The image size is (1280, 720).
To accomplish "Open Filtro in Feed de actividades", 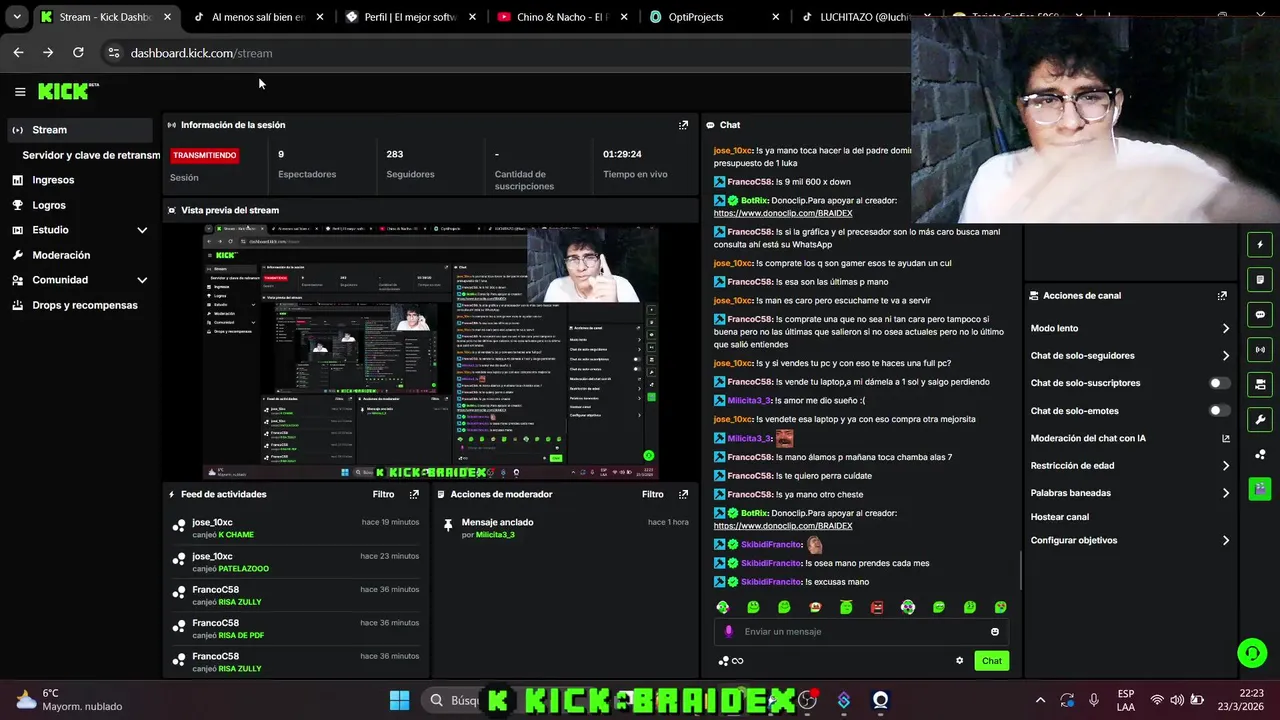I will coord(384,494).
